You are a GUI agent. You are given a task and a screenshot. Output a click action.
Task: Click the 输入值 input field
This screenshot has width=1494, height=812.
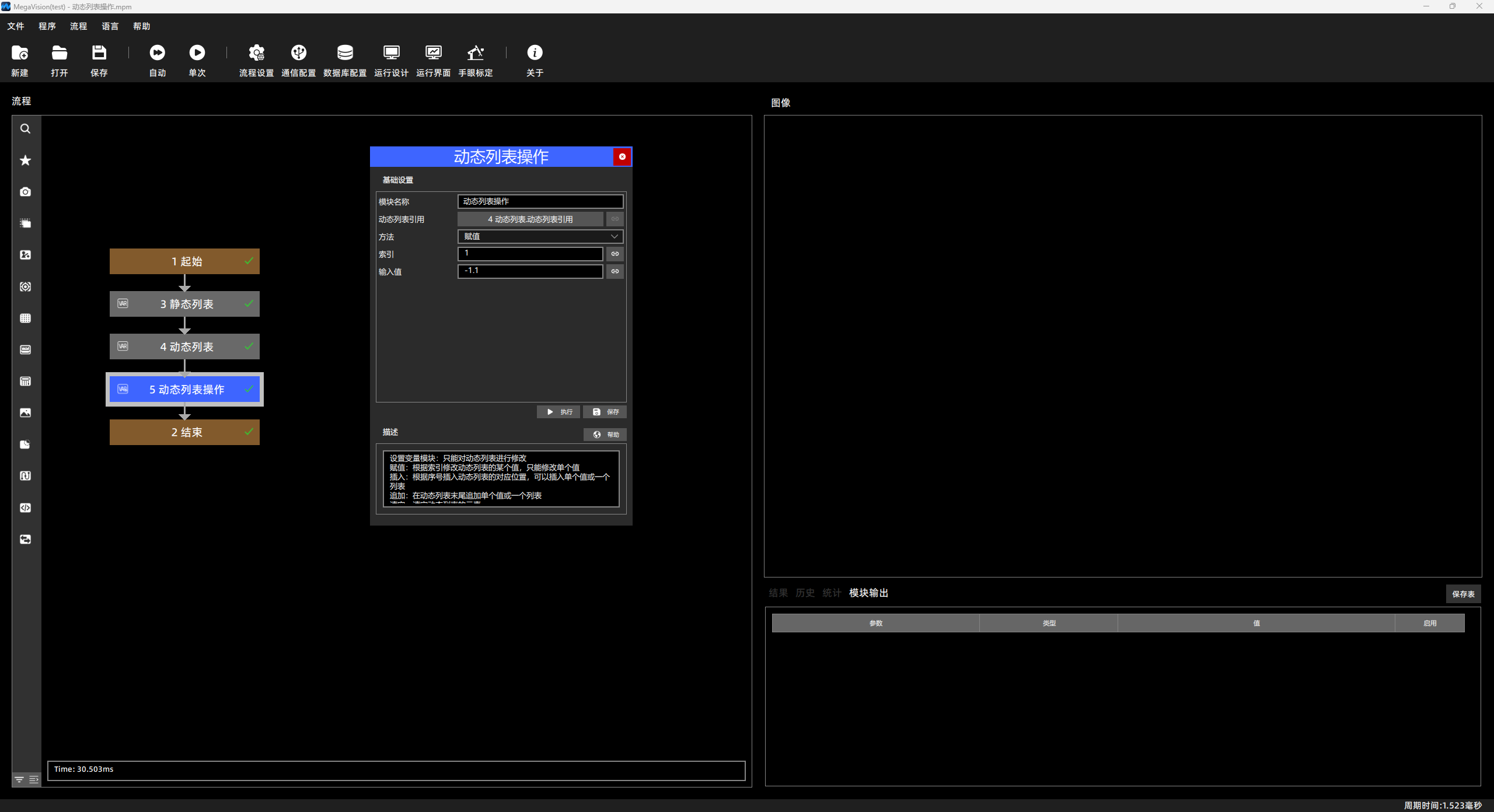(x=530, y=271)
